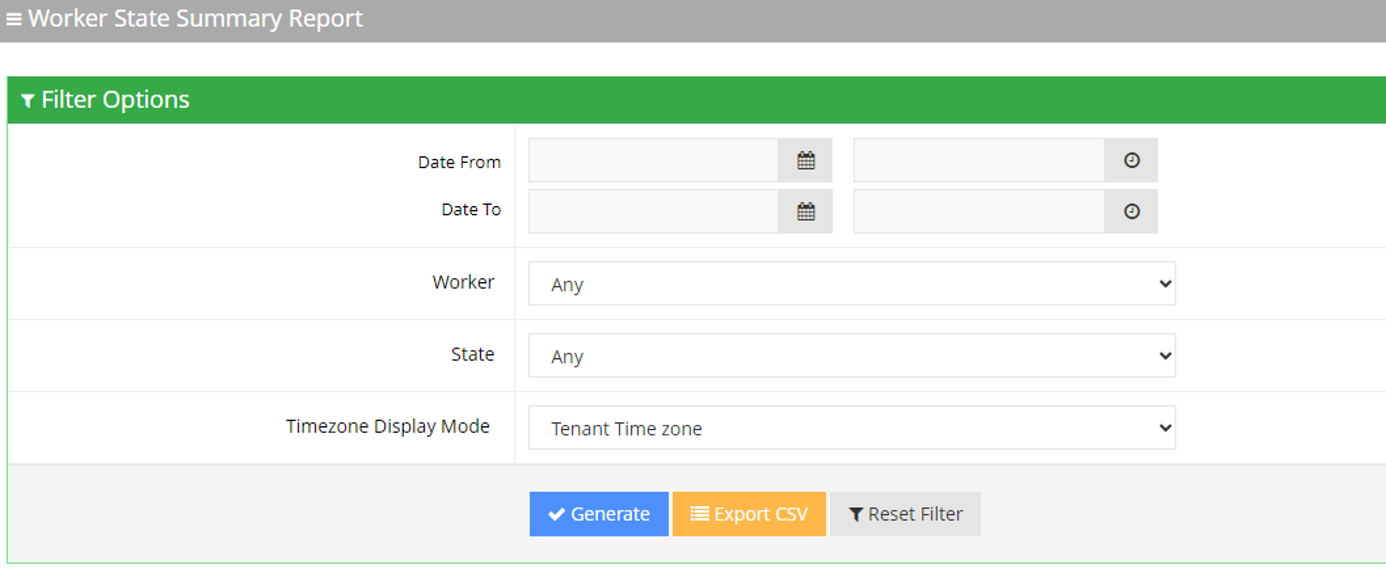Open the Date To calendar picker
The height and width of the screenshot is (570, 1386).
[x=805, y=211]
